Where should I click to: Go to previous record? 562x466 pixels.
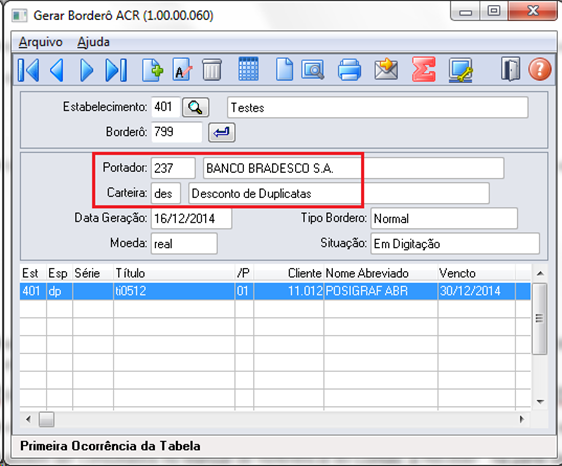tap(57, 70)
